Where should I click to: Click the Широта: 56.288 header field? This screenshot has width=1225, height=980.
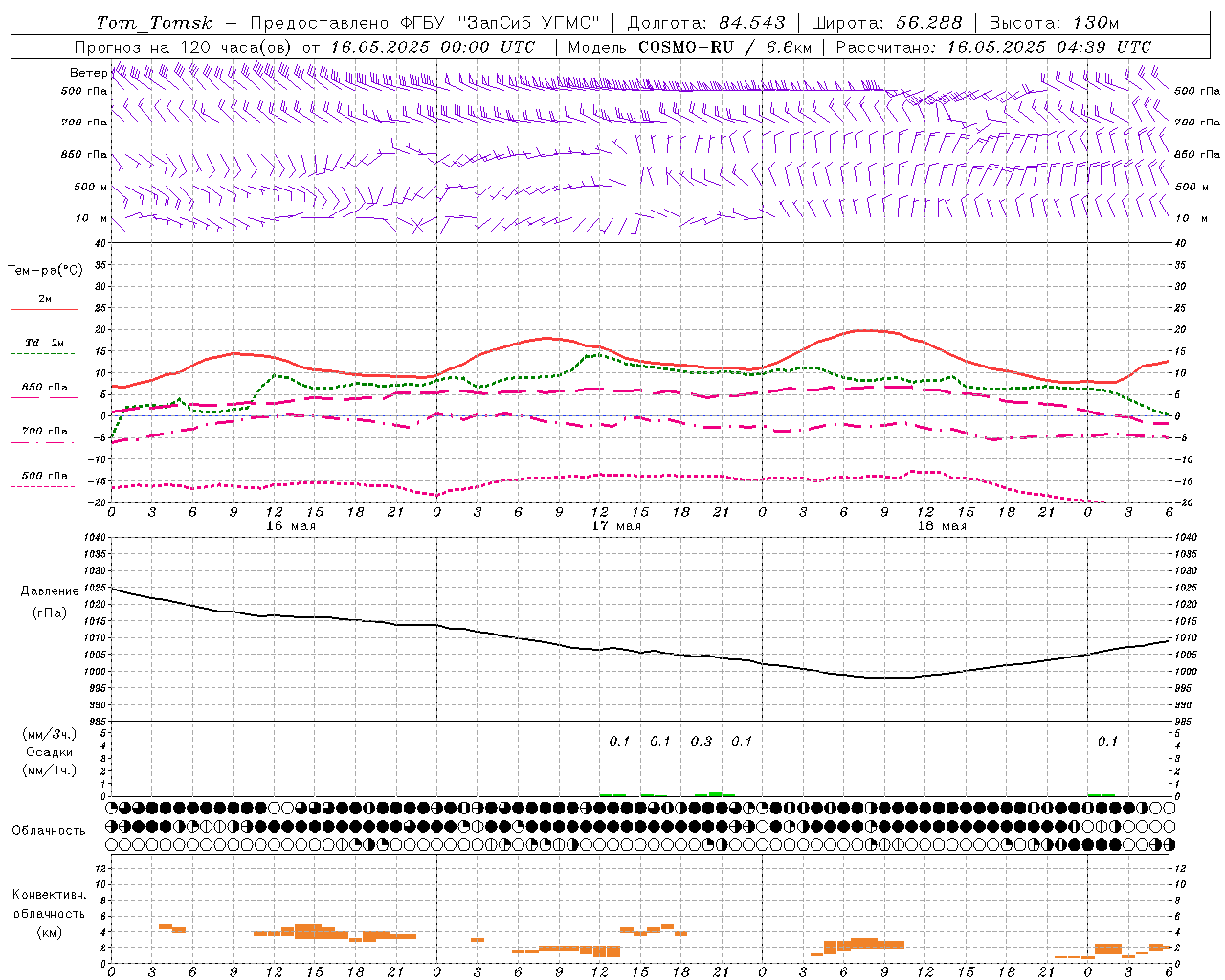coord(887,23)
